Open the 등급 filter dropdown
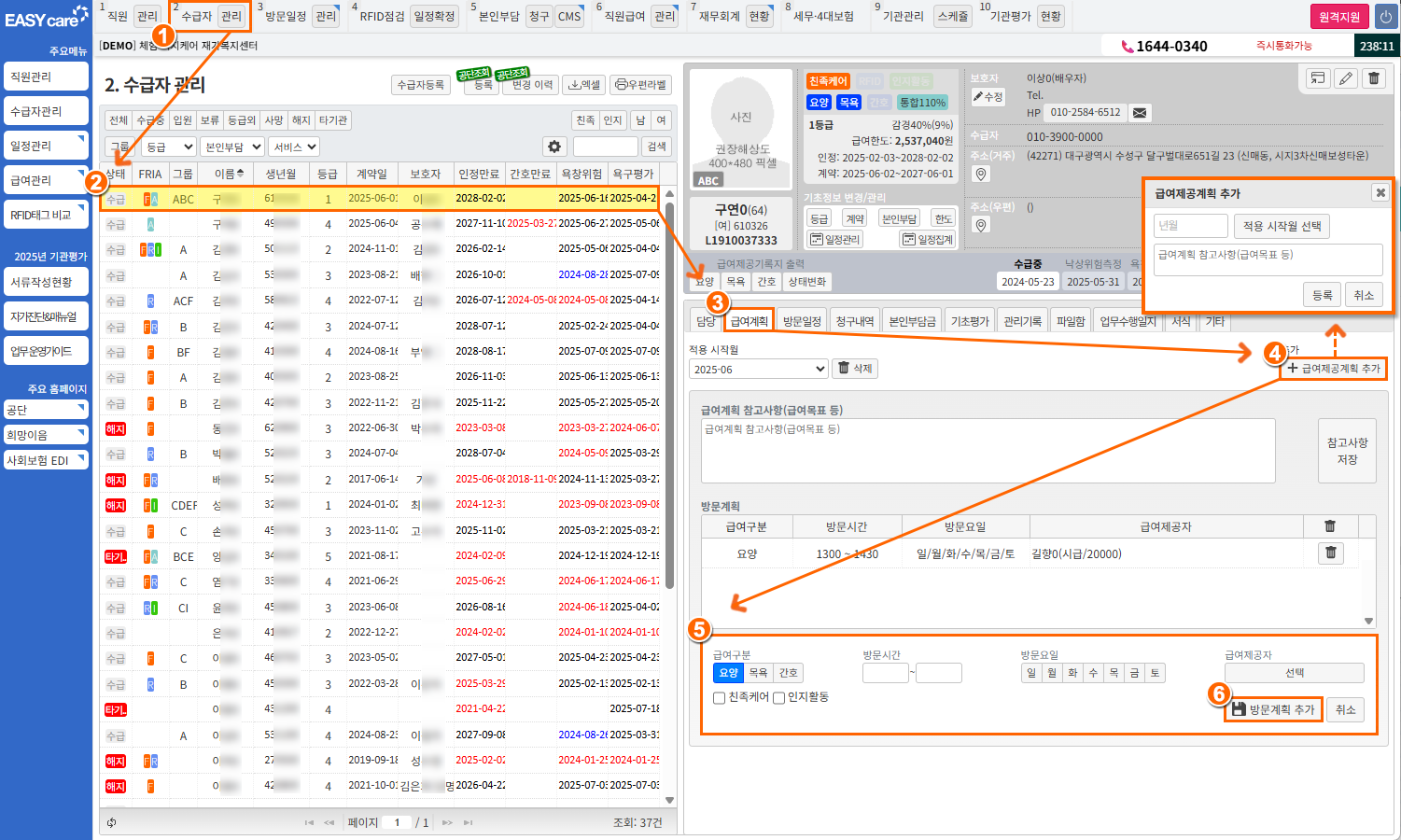 pos(169,147)
